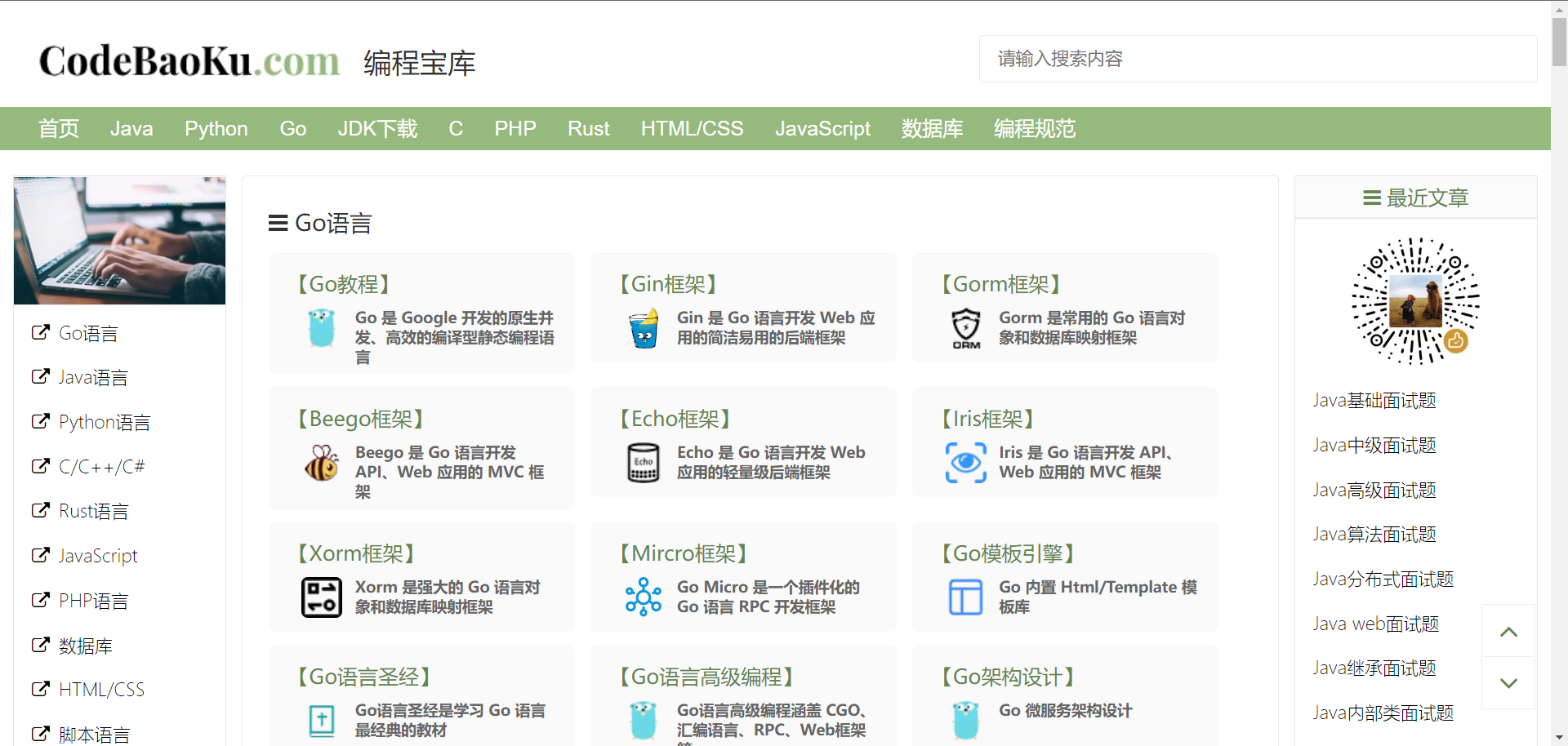
Task: Open the 【Echo框架】 title link
Action: [675, 418]
